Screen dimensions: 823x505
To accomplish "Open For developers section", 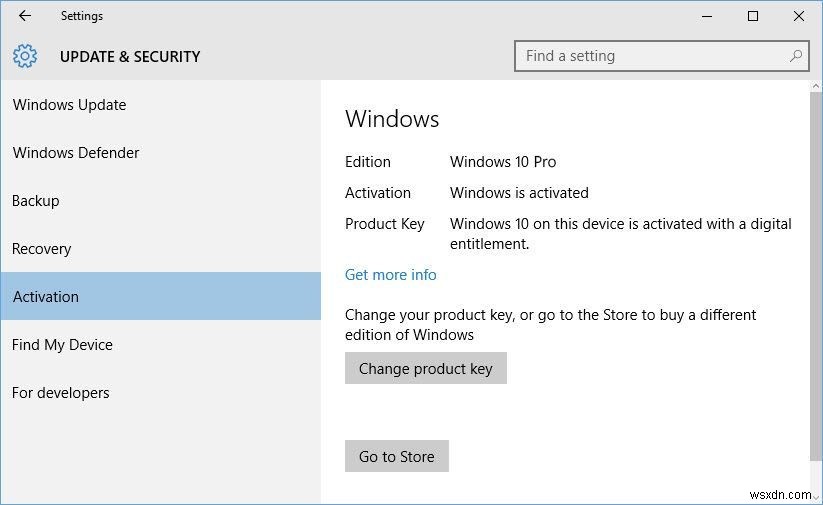I will pos(161,393).
